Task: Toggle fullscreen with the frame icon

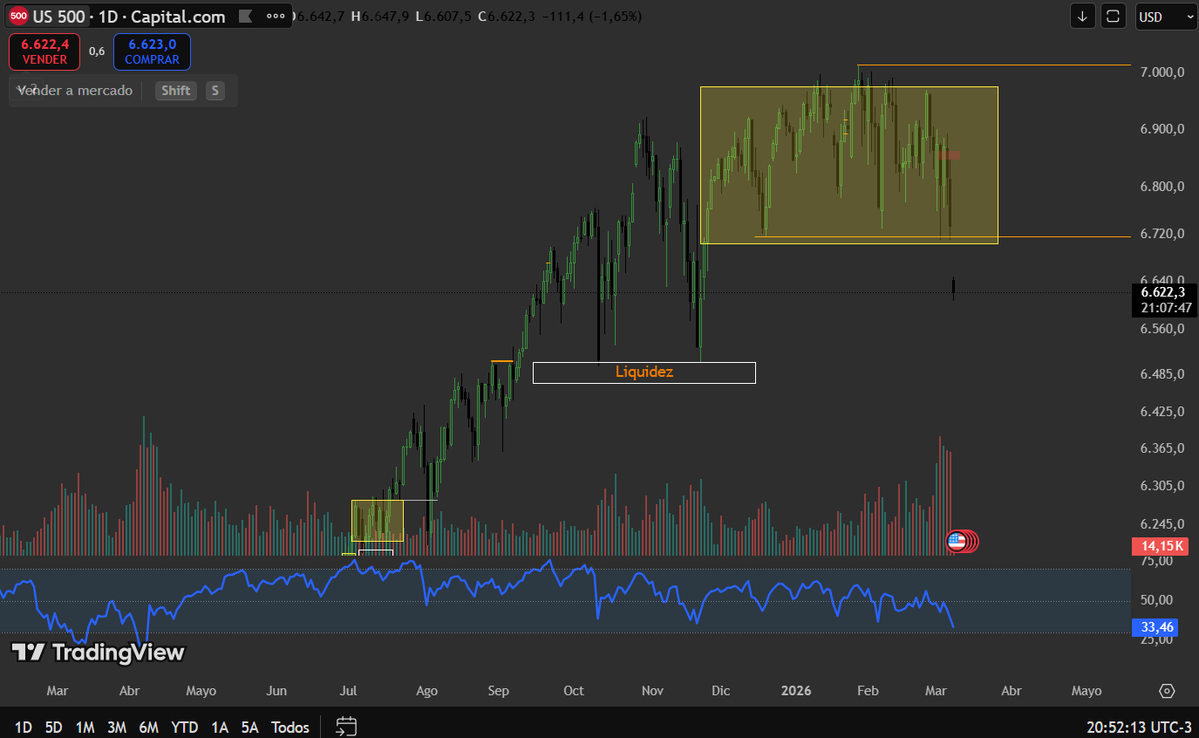Action: (x=1113, y=16)
